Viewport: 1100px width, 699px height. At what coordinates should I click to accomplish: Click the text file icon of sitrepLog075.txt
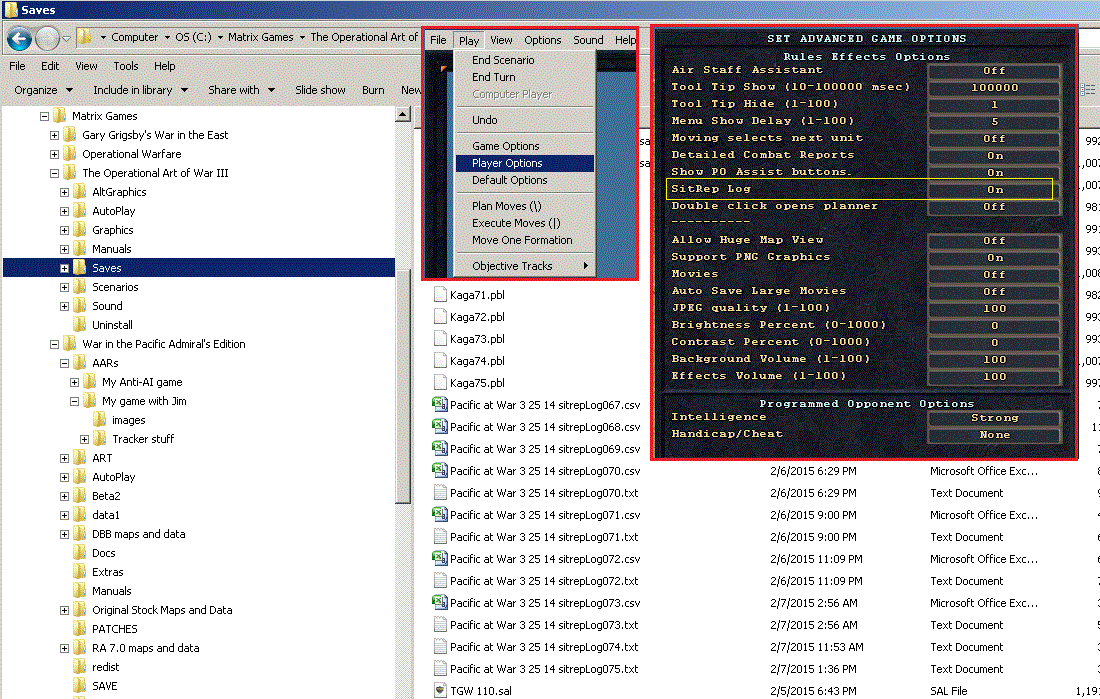coord(440,669)
